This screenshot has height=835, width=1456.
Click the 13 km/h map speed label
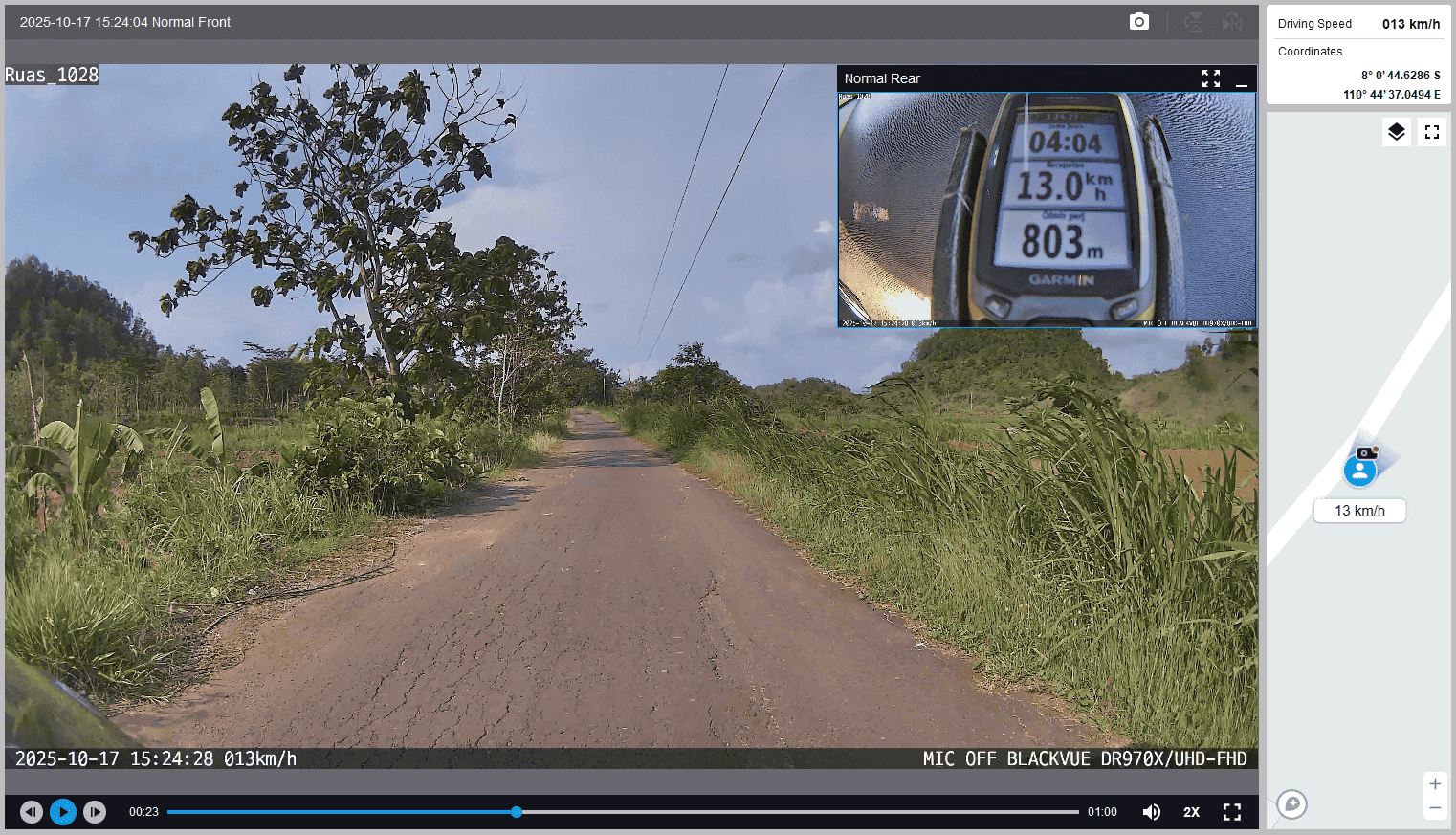click(1359, 511)
